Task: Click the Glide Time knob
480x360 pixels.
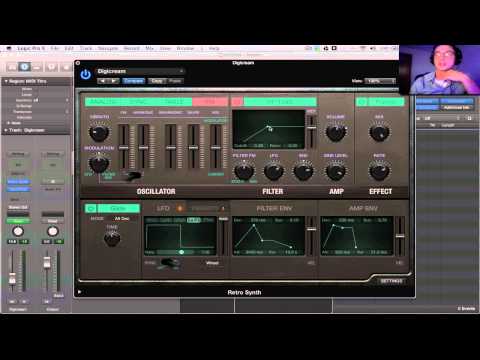Action: (112, 238)
